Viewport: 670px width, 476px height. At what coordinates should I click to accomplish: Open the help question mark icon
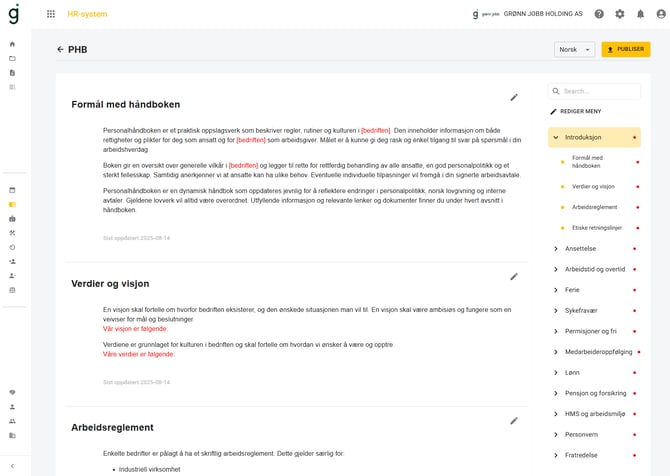[x=599, y=14]
